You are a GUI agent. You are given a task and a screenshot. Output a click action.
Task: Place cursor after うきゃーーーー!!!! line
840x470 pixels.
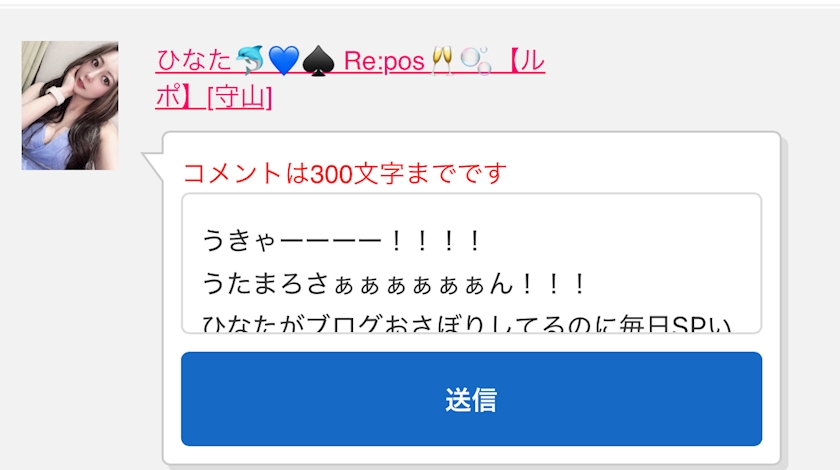point(484,240)
